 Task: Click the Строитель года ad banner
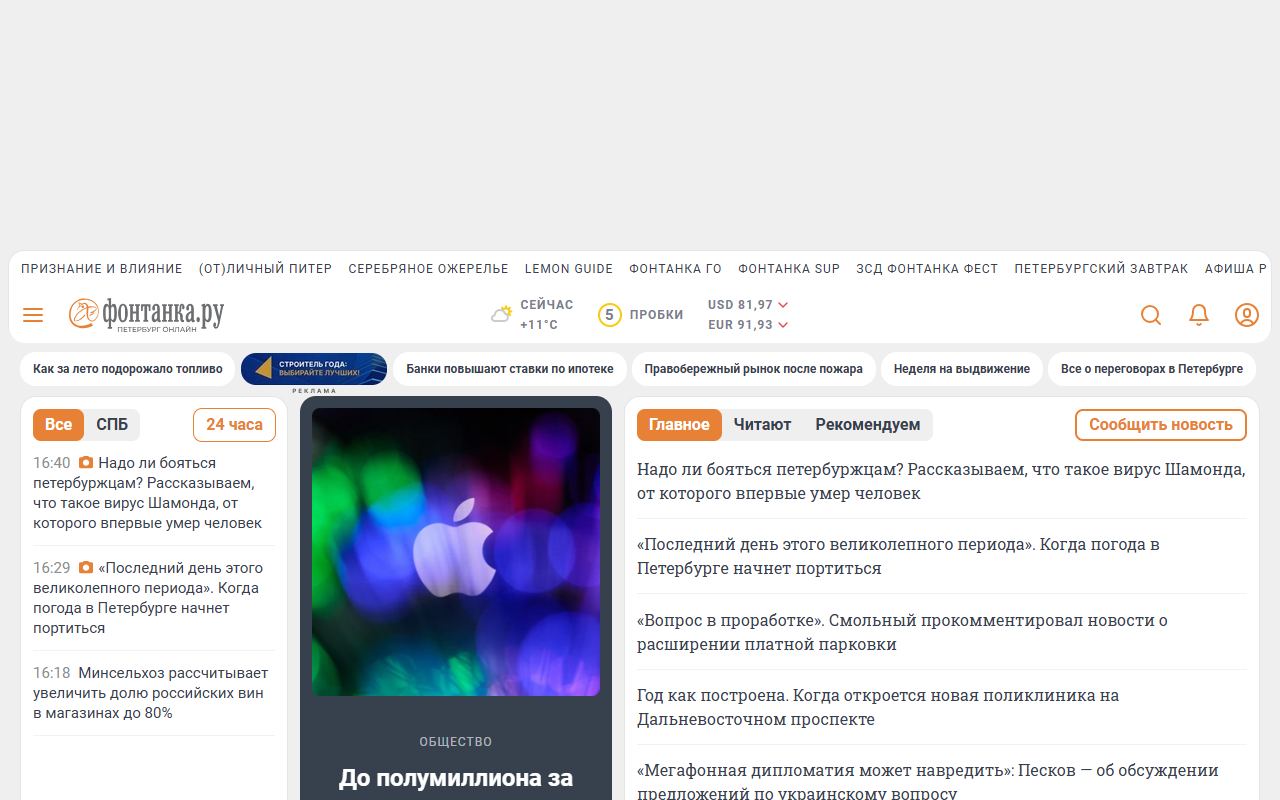click(314, 369)
